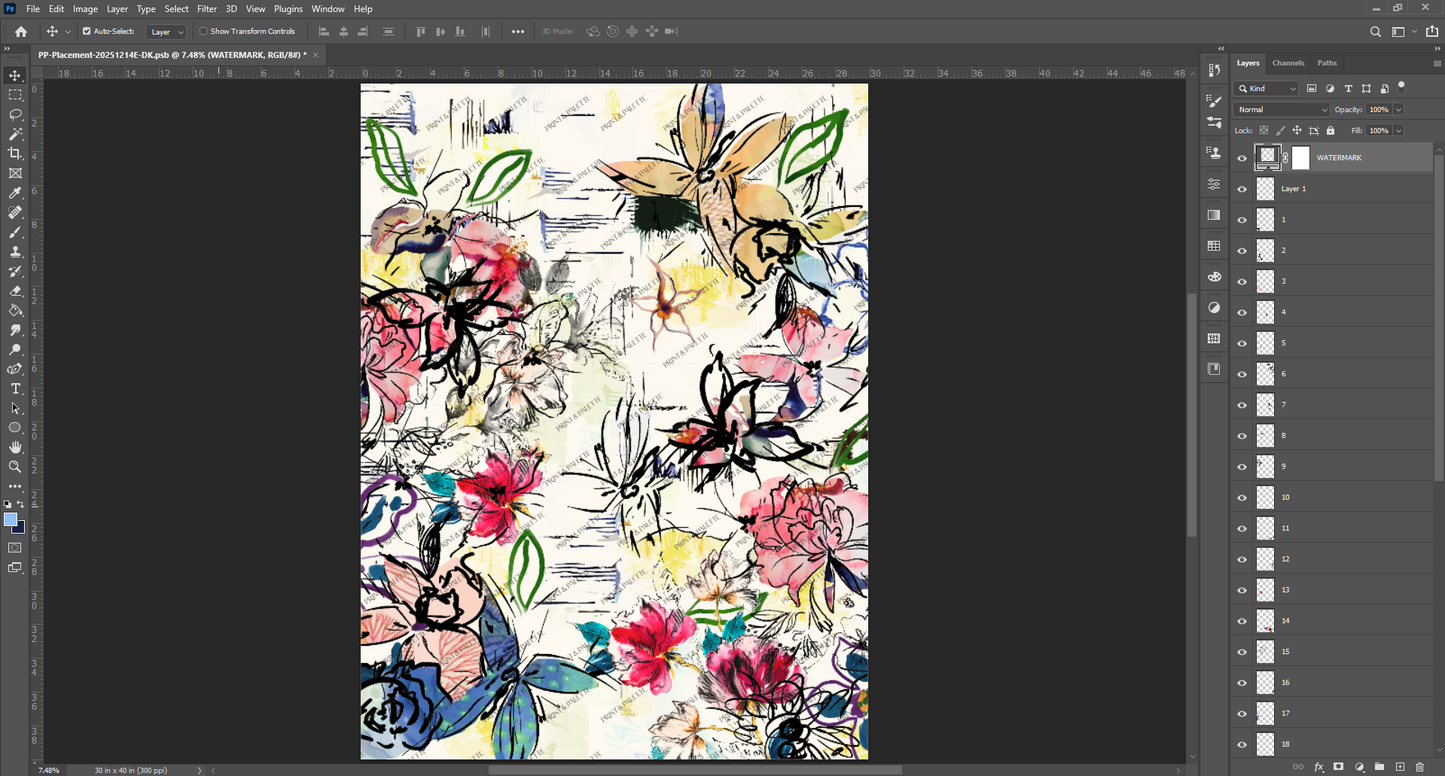
Task: Select the Frame tool
Action: pos(15,173)
